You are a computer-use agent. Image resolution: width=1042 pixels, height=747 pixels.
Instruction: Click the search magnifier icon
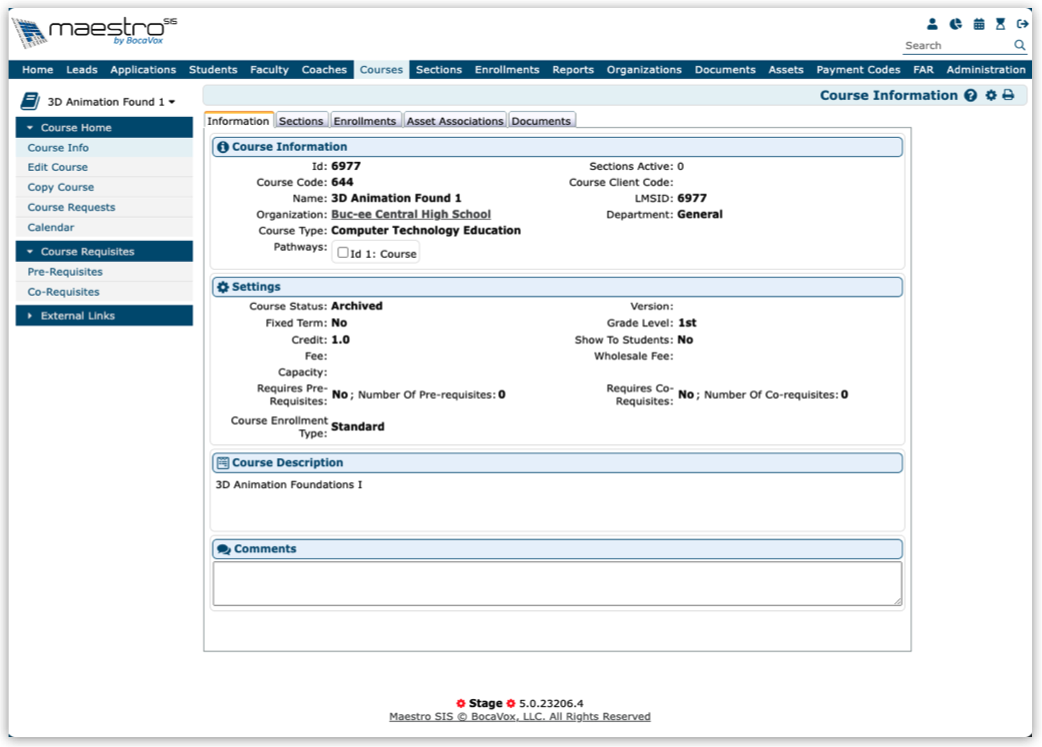tap(1019, 46)
